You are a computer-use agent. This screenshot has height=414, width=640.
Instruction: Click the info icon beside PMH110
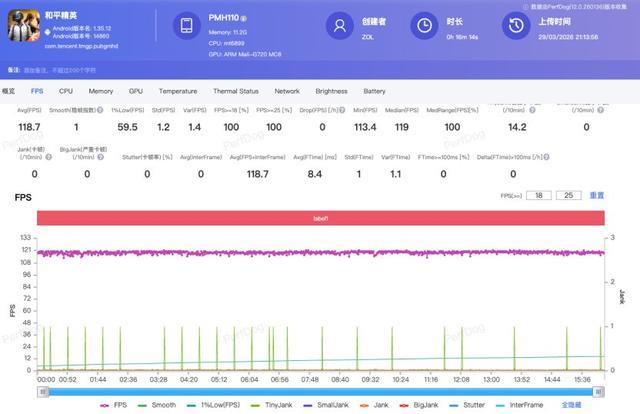click(244, 18)
